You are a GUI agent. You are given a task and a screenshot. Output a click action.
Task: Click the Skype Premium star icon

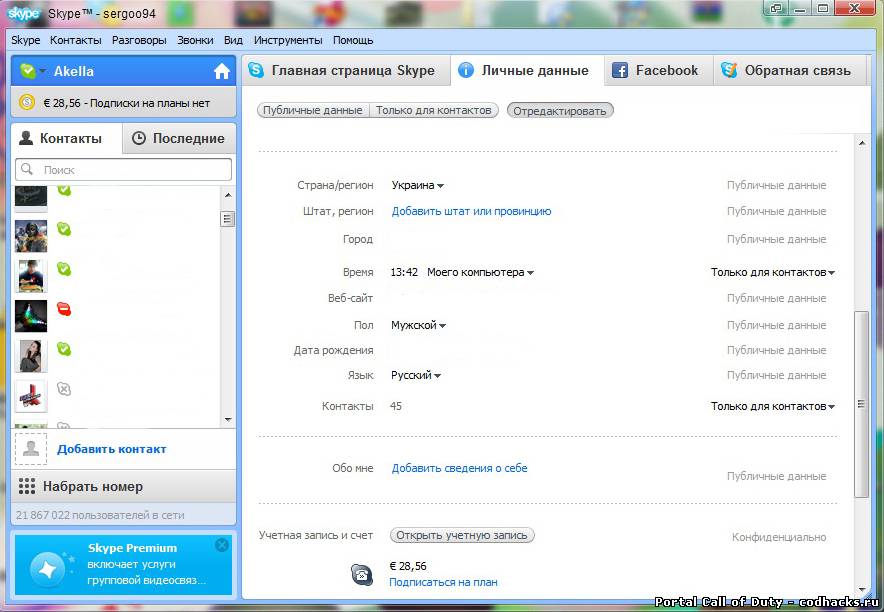coord(47,569)
